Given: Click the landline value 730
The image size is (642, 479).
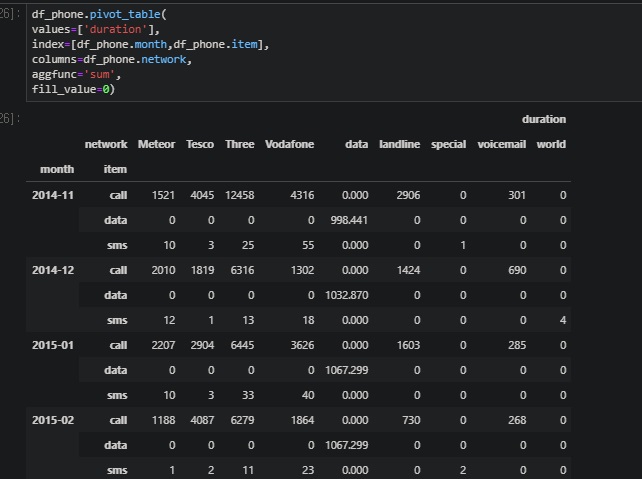Looking at the screenshot, I should [411, 420].
